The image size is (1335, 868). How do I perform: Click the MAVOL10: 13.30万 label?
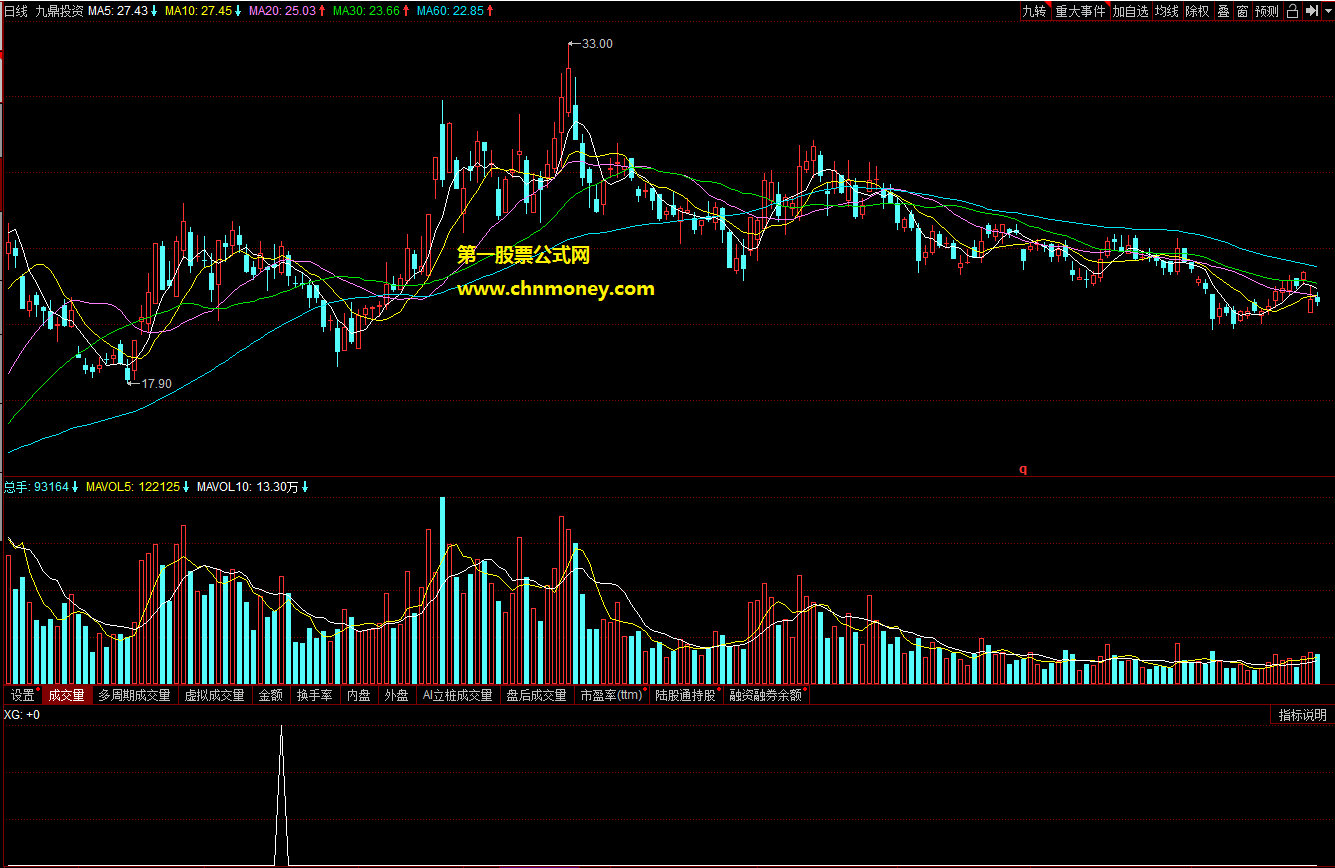pyautogui.click(x=252, y=487)
